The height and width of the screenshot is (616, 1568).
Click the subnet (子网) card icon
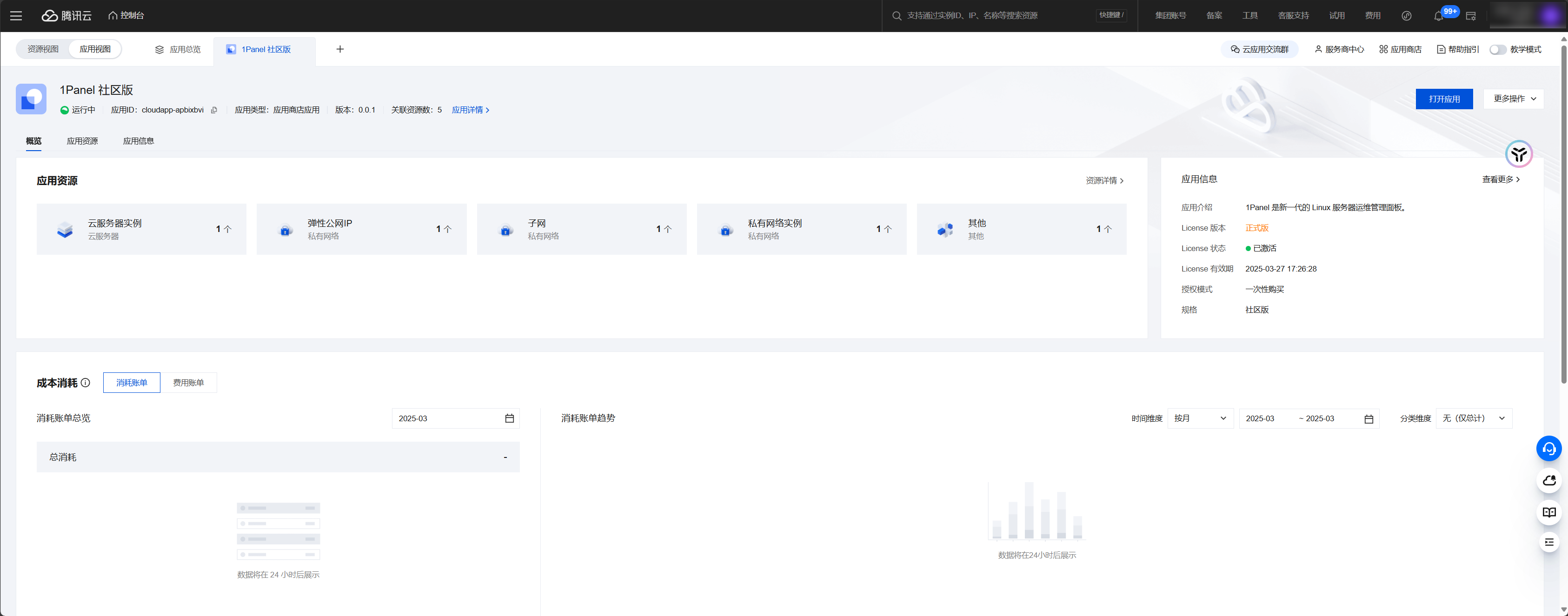coord(505,230)
